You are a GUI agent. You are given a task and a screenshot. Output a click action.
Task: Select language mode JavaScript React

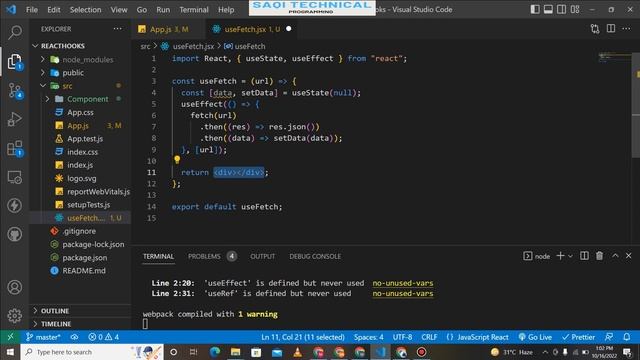(482, 337)
